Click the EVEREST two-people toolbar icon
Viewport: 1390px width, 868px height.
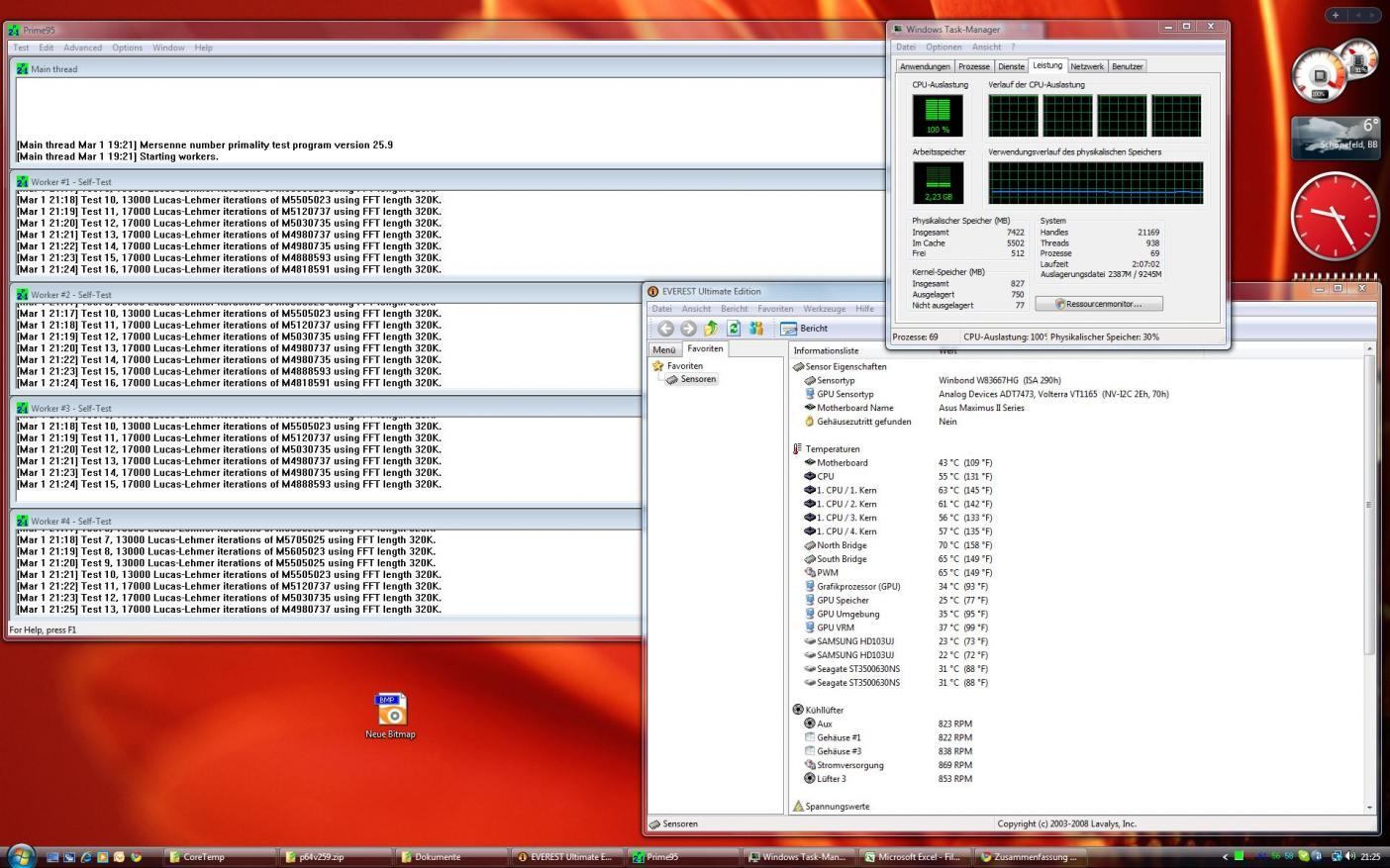click(756, 329)
